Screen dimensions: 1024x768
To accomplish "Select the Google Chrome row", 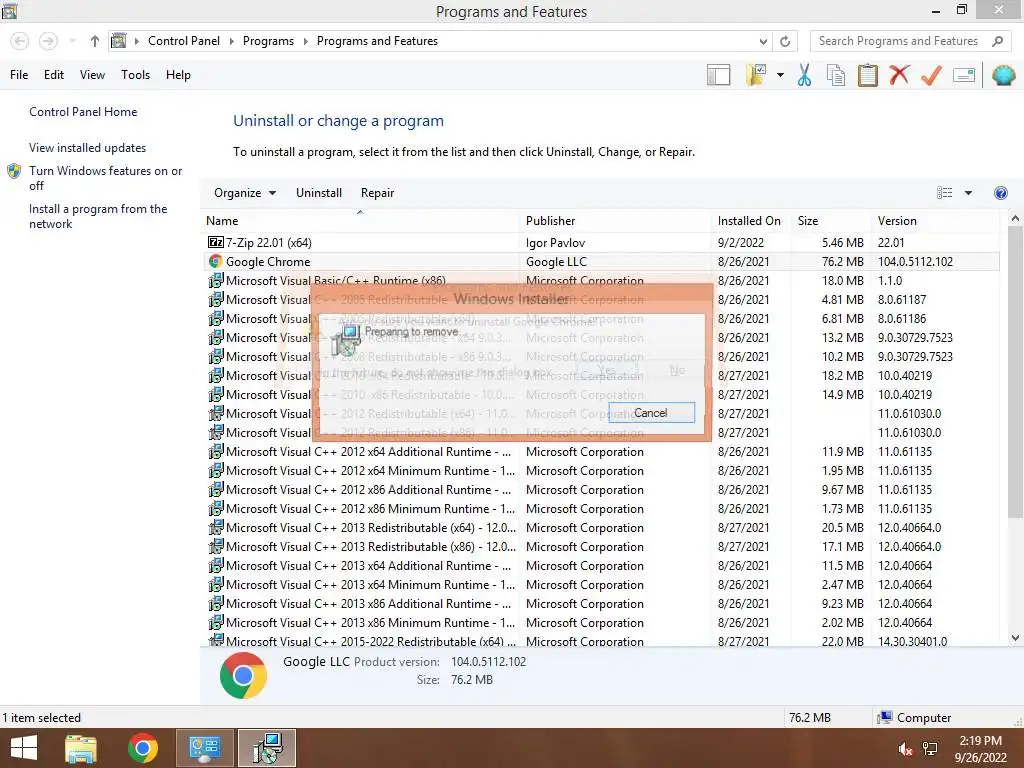I will [601, 261].
